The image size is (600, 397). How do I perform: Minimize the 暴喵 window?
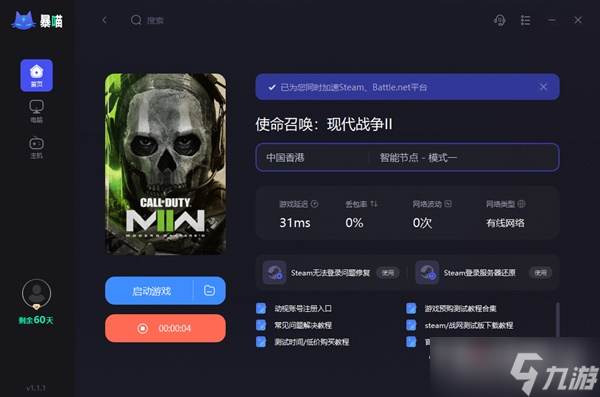(551, 20)
